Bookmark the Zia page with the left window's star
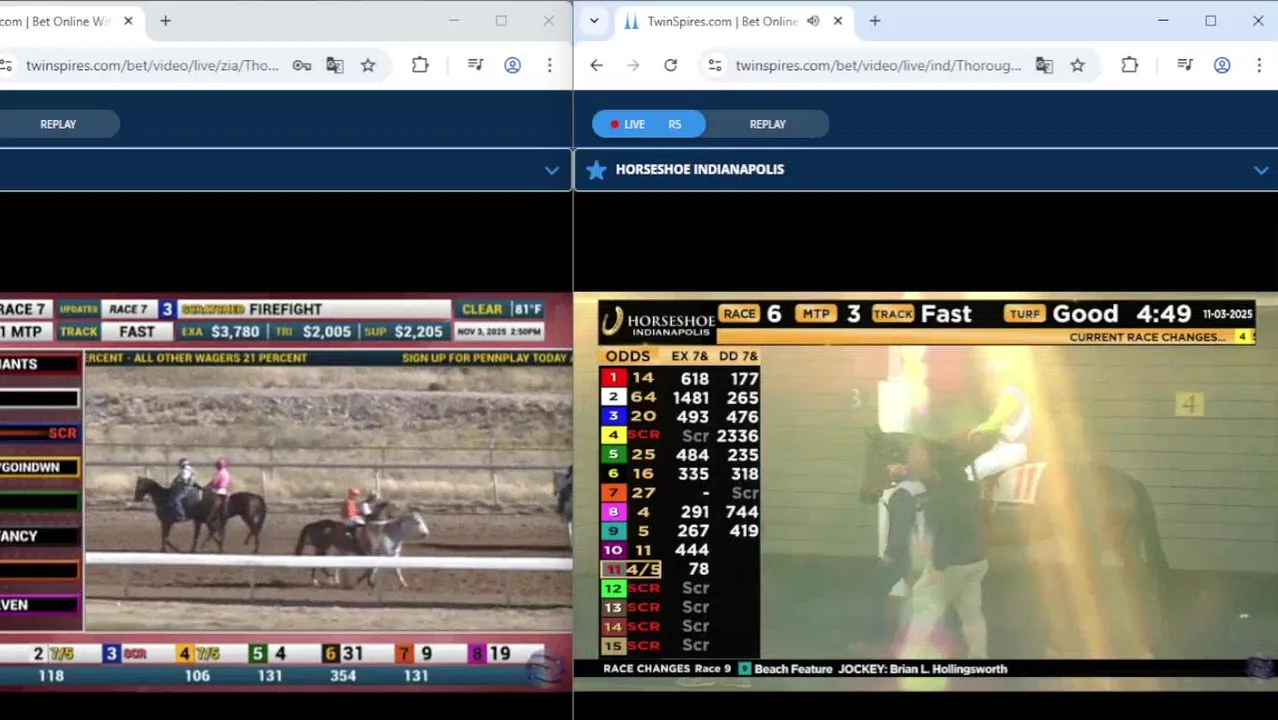 coord(368,65)
